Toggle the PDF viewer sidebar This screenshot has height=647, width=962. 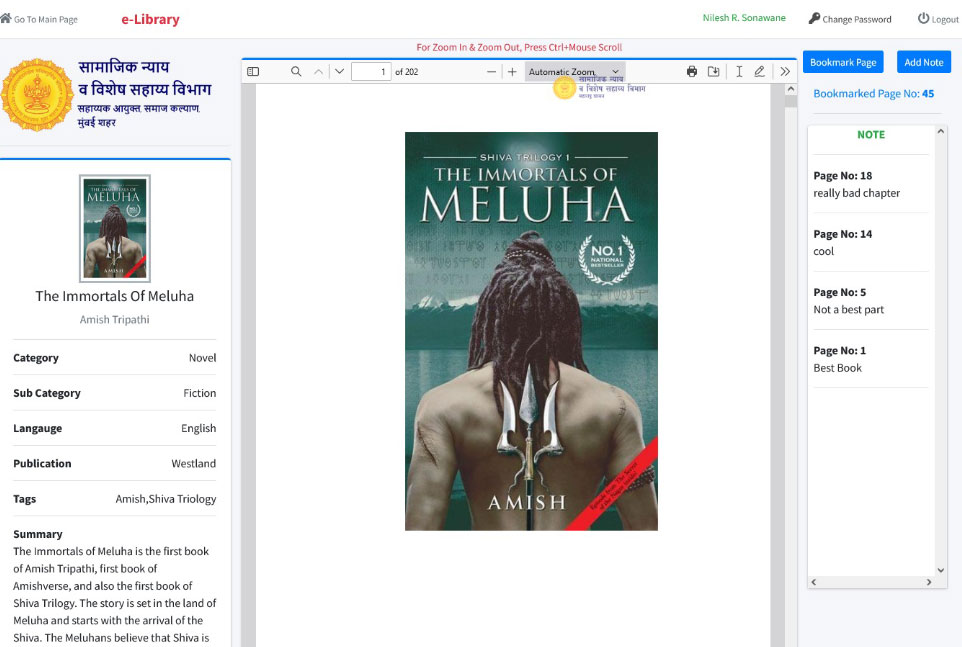(253, 72)
